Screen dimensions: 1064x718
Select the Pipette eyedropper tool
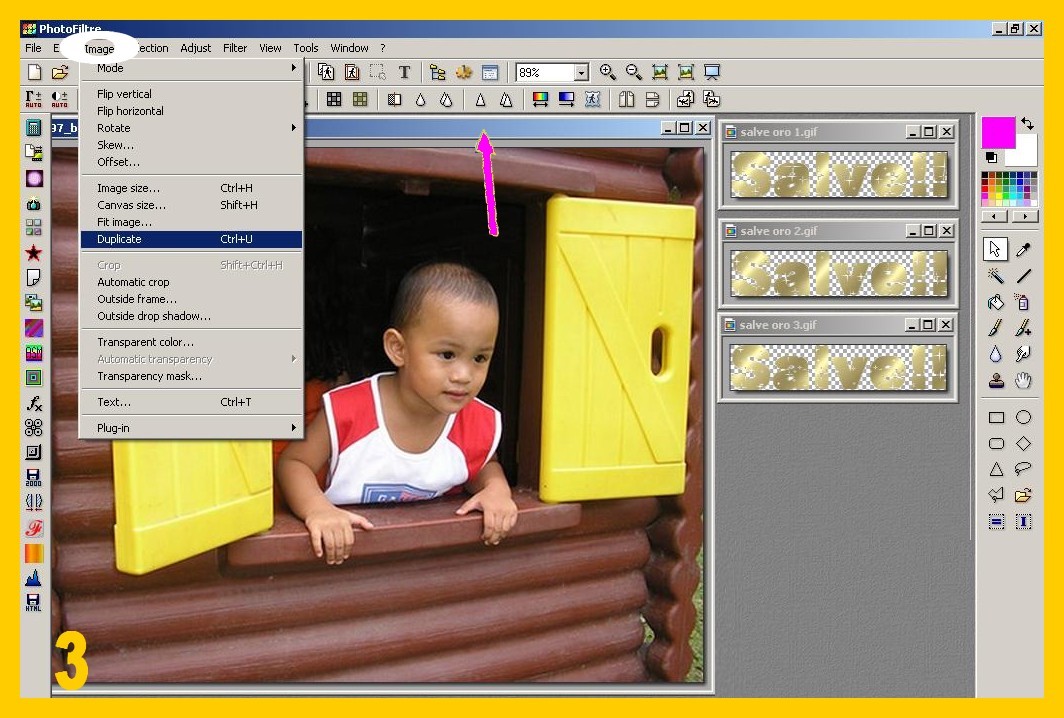1023,249
